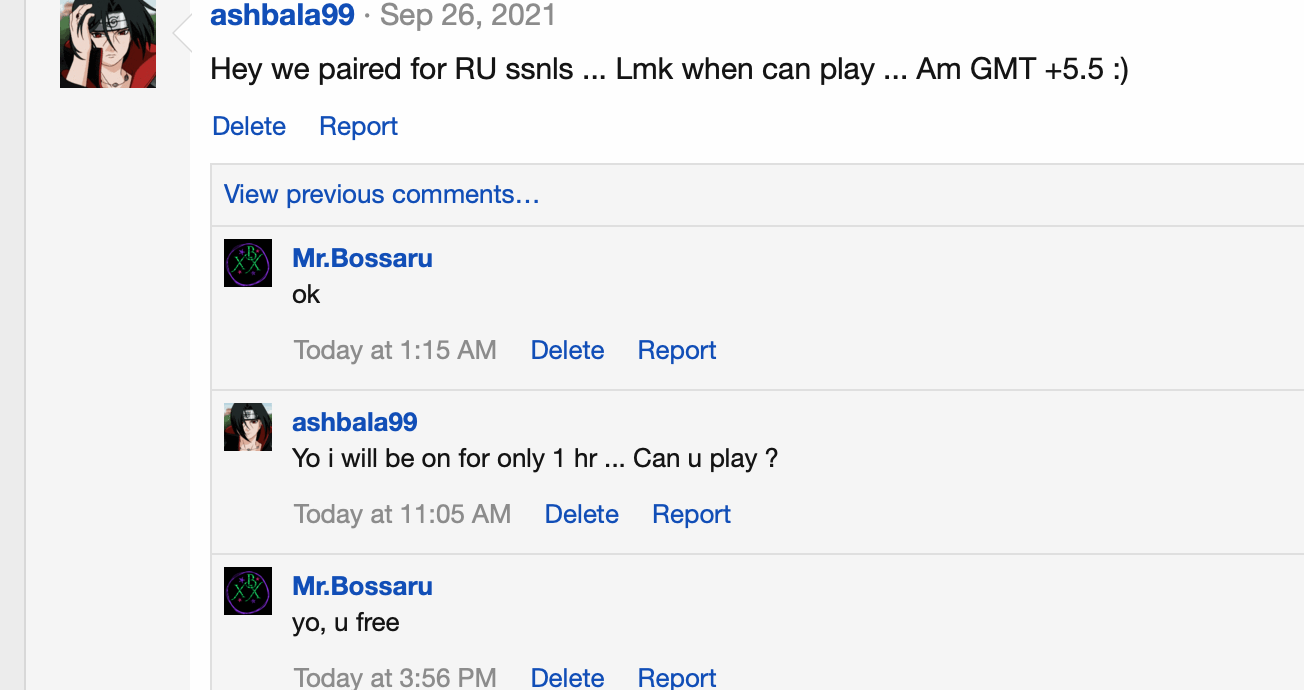Click the Today at 1:15 AM timestamp
The height and width of the screenshot is (690, 1304).
(395, 350)
